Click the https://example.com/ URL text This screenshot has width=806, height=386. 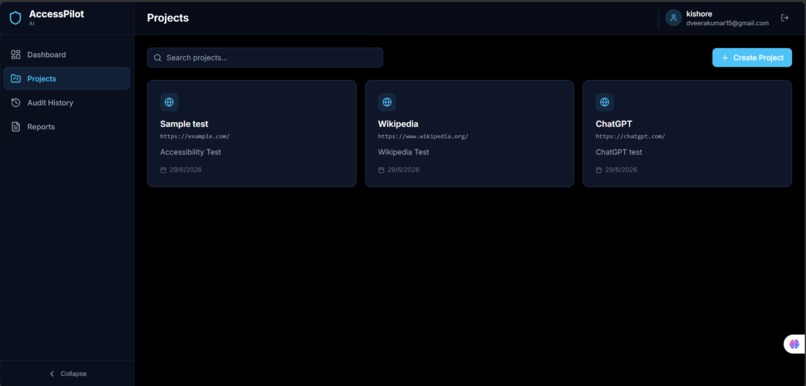195,137
